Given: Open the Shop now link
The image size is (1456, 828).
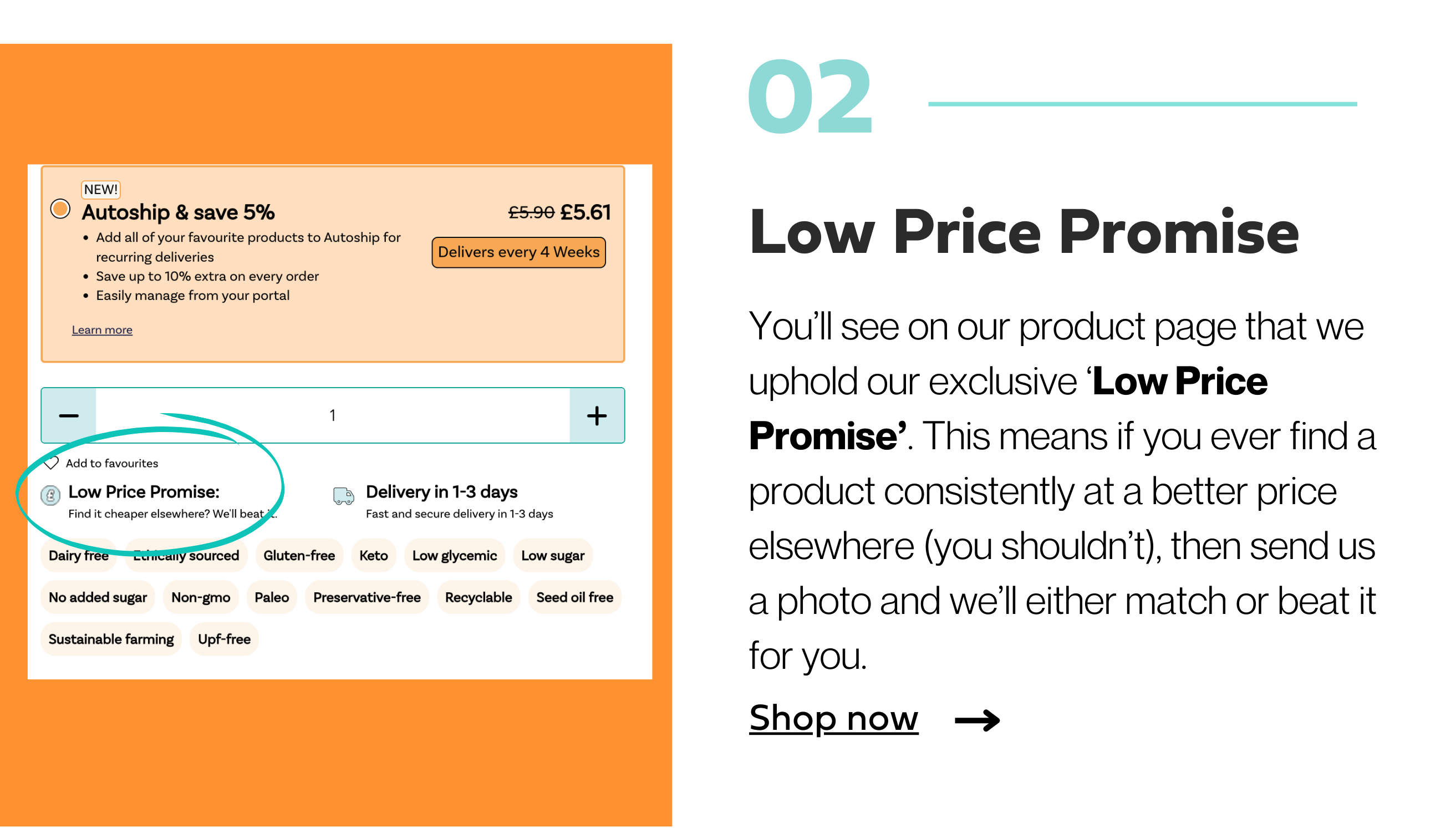Looking at the screenshot, I should [833, 718].
